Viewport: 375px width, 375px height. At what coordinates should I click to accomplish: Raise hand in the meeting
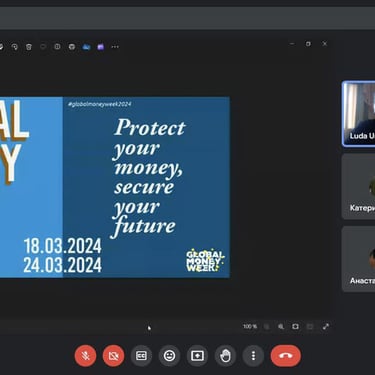click(x=225, y=356)
